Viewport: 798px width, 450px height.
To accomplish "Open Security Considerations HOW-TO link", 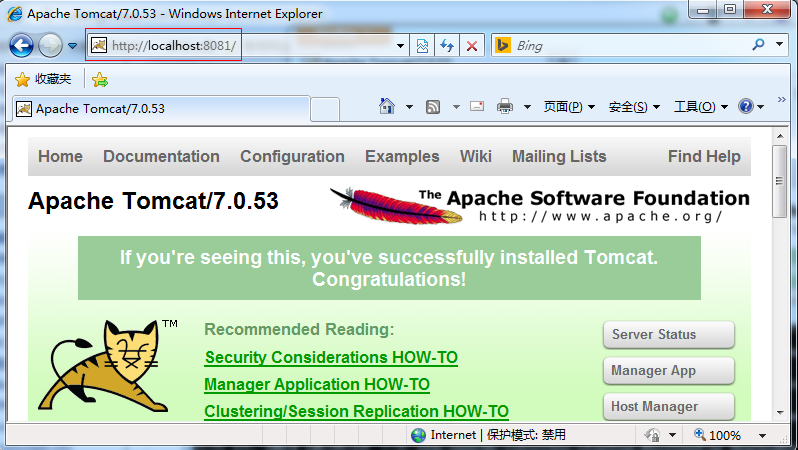I will [x=331, y=357].
